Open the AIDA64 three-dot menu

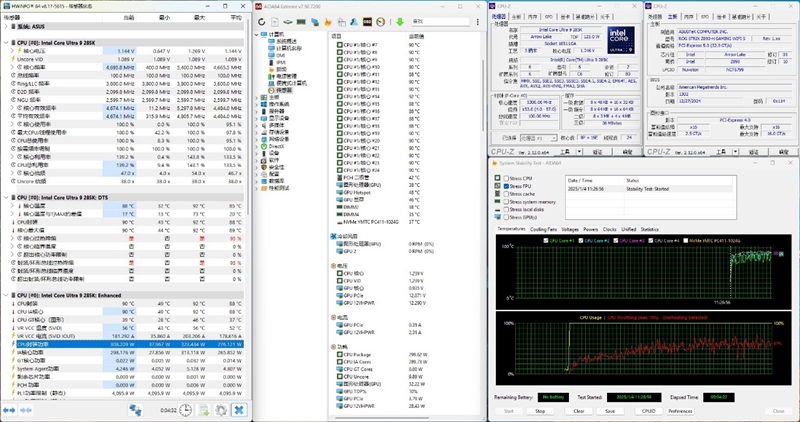(478, 22)
